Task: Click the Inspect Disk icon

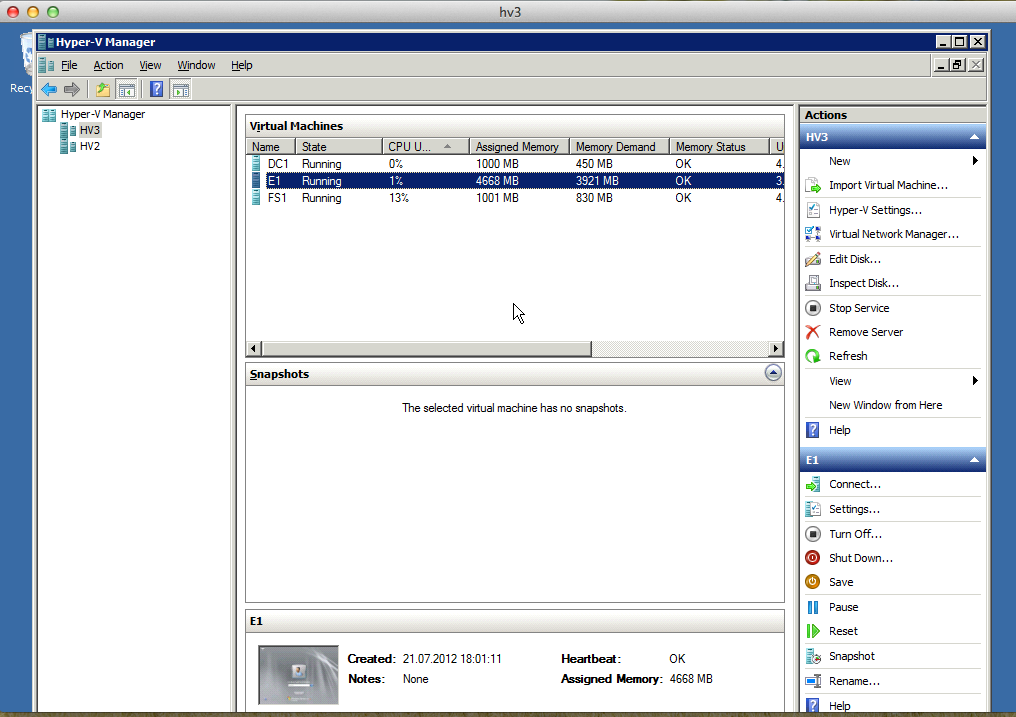Action: (813, 283)
